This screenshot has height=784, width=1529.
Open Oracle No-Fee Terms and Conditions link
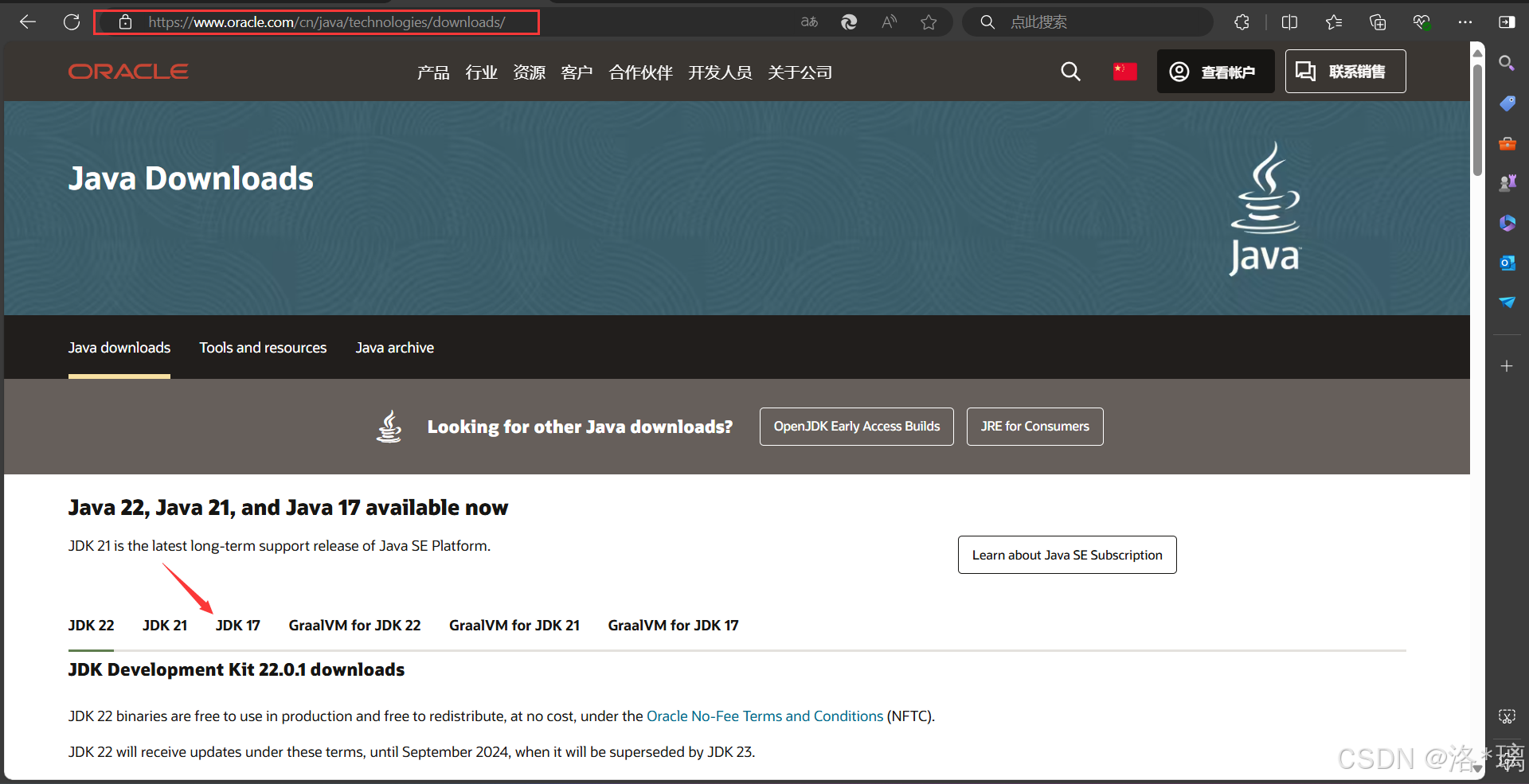(764, 716)
